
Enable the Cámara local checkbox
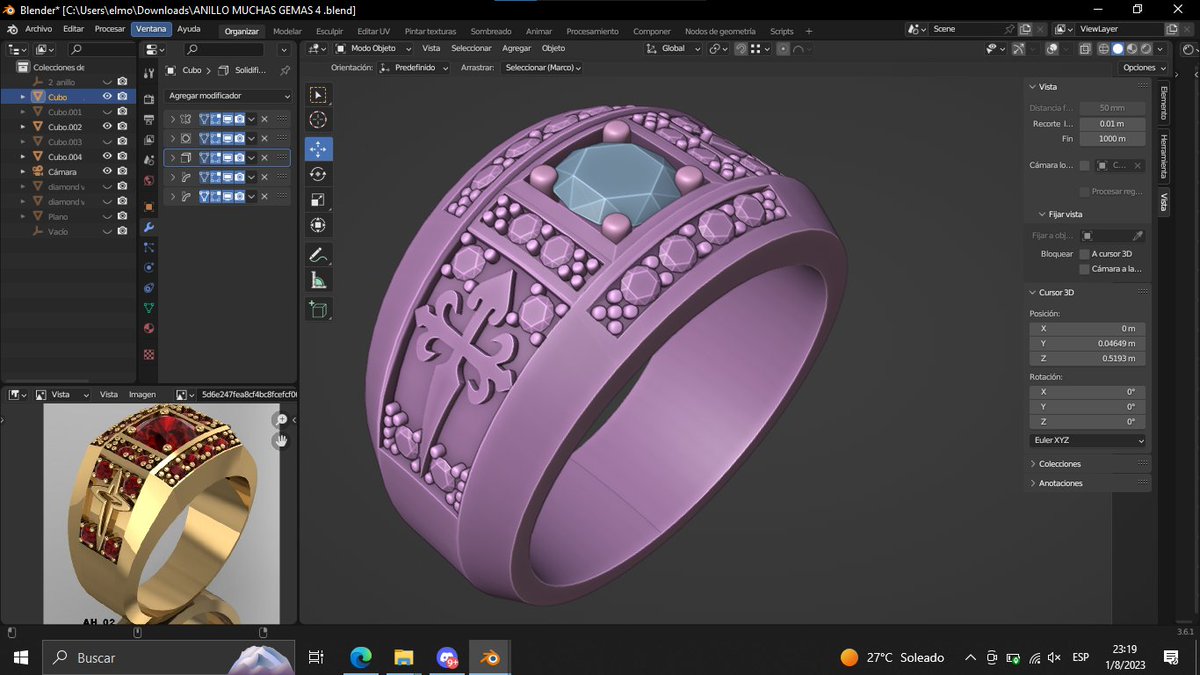coord(1084,165)
